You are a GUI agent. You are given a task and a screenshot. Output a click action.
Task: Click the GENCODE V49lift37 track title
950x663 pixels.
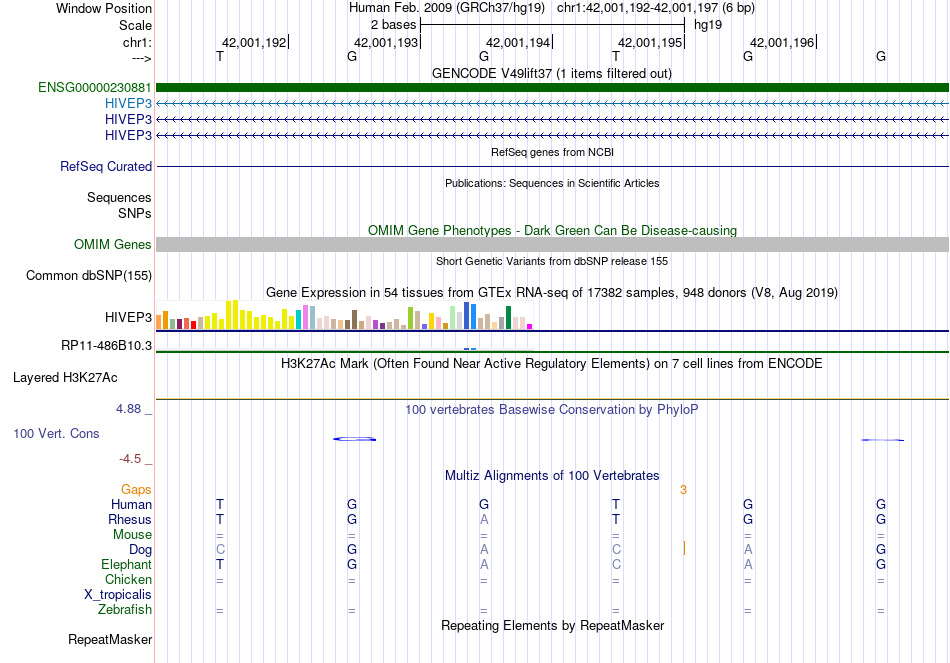click(x=552, y=73)
